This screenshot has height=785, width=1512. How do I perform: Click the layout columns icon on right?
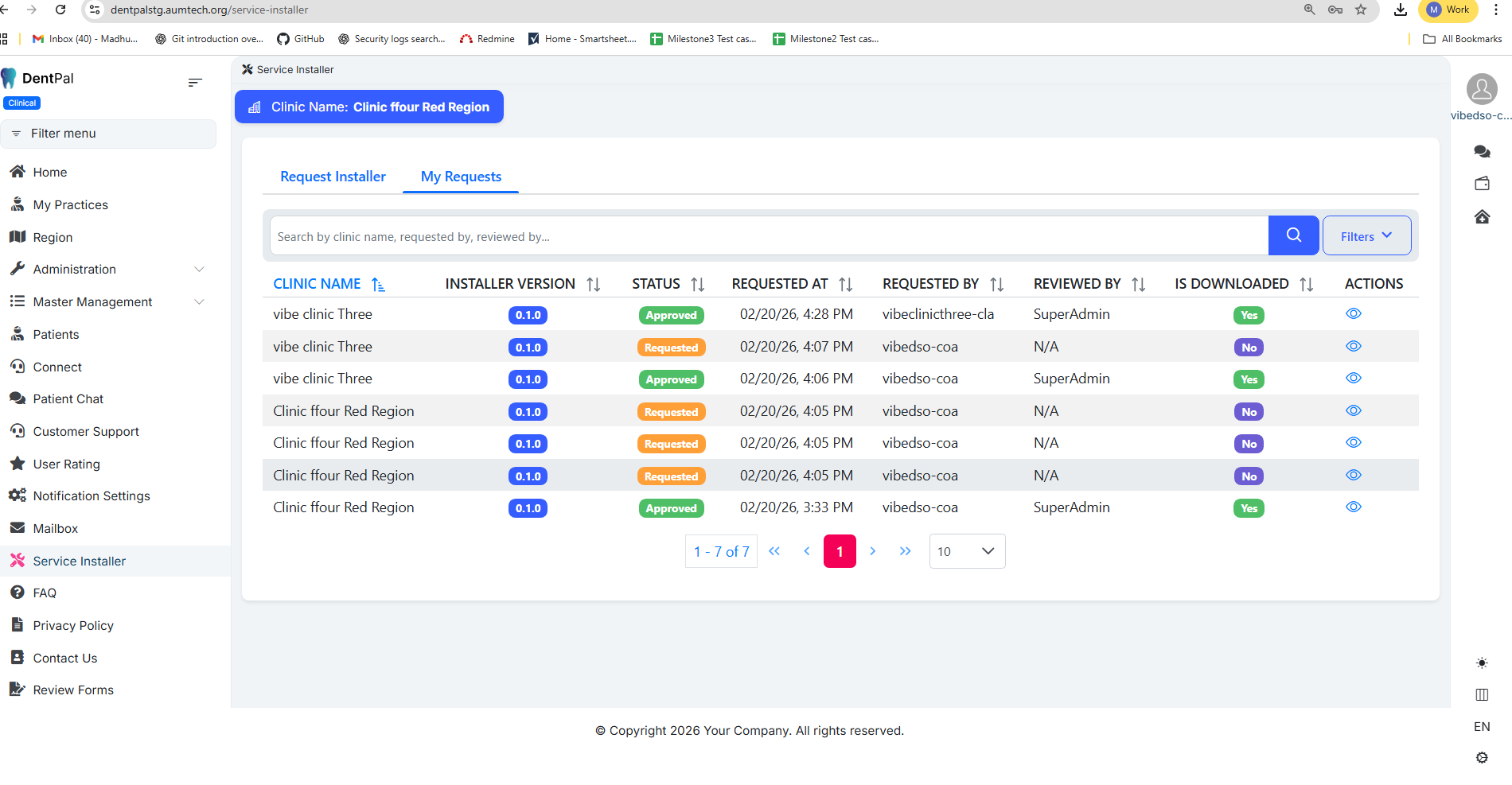coord(1482,694)
